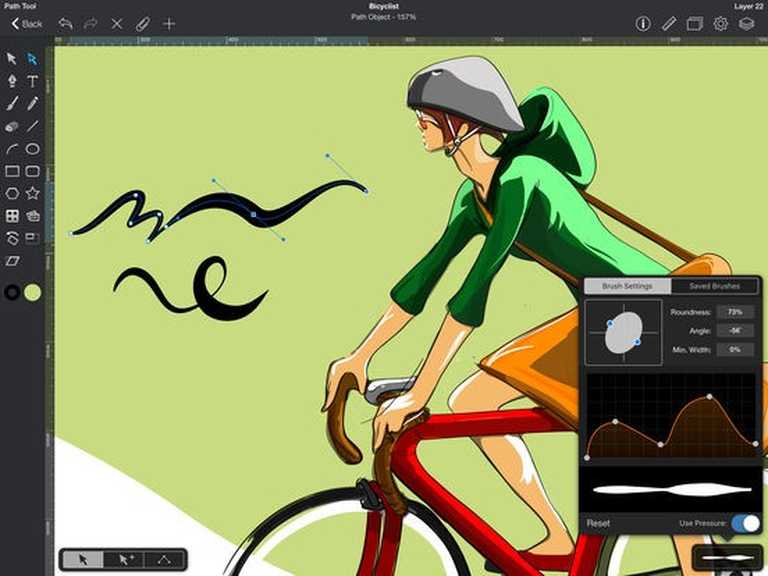Open the black stroke color well

(x=12, y=292)
